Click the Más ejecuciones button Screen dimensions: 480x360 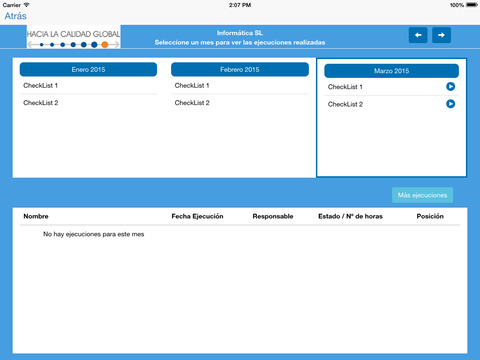point(422,195)
